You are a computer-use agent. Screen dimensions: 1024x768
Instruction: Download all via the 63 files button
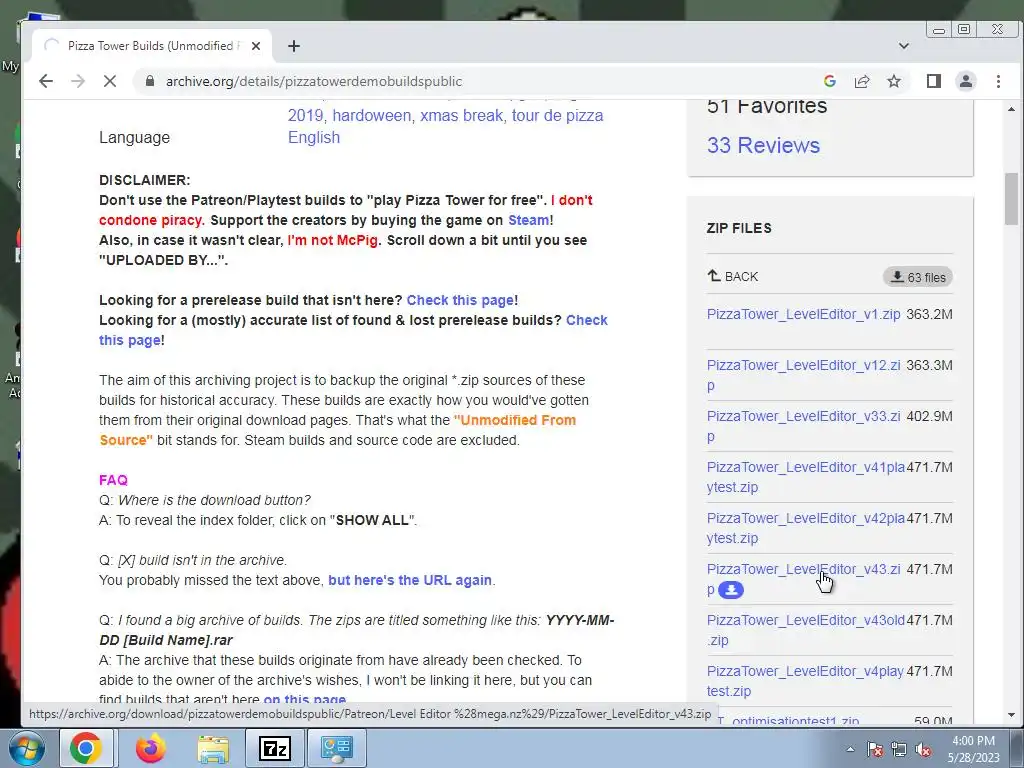point(918,277)
